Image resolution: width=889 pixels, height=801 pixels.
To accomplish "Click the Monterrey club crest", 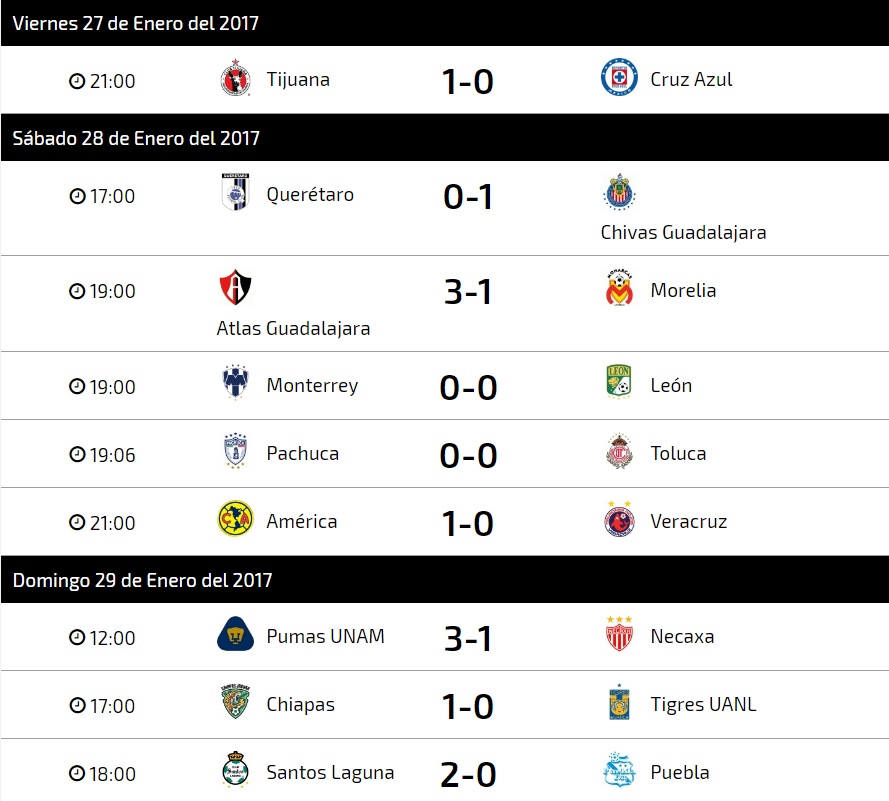I will 235,383.
